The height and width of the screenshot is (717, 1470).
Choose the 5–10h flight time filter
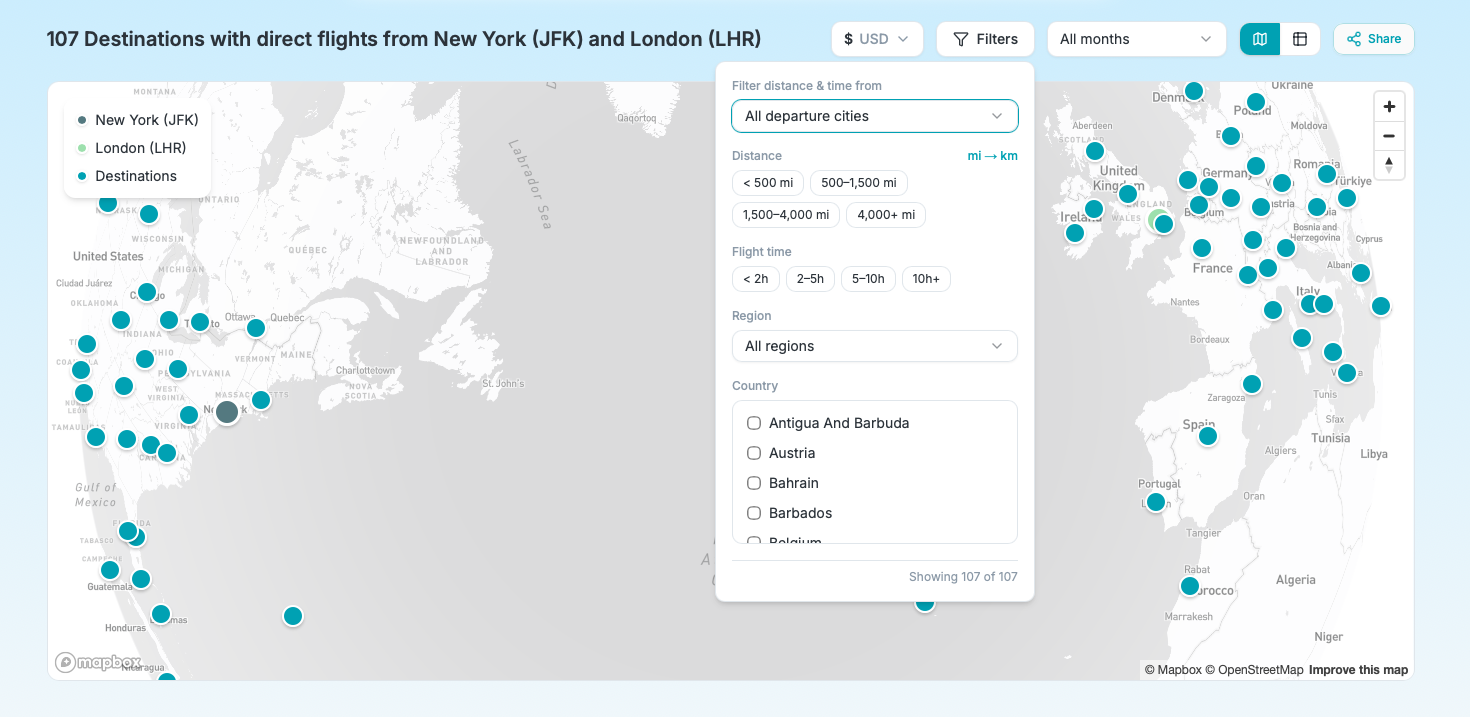(868, 279)
